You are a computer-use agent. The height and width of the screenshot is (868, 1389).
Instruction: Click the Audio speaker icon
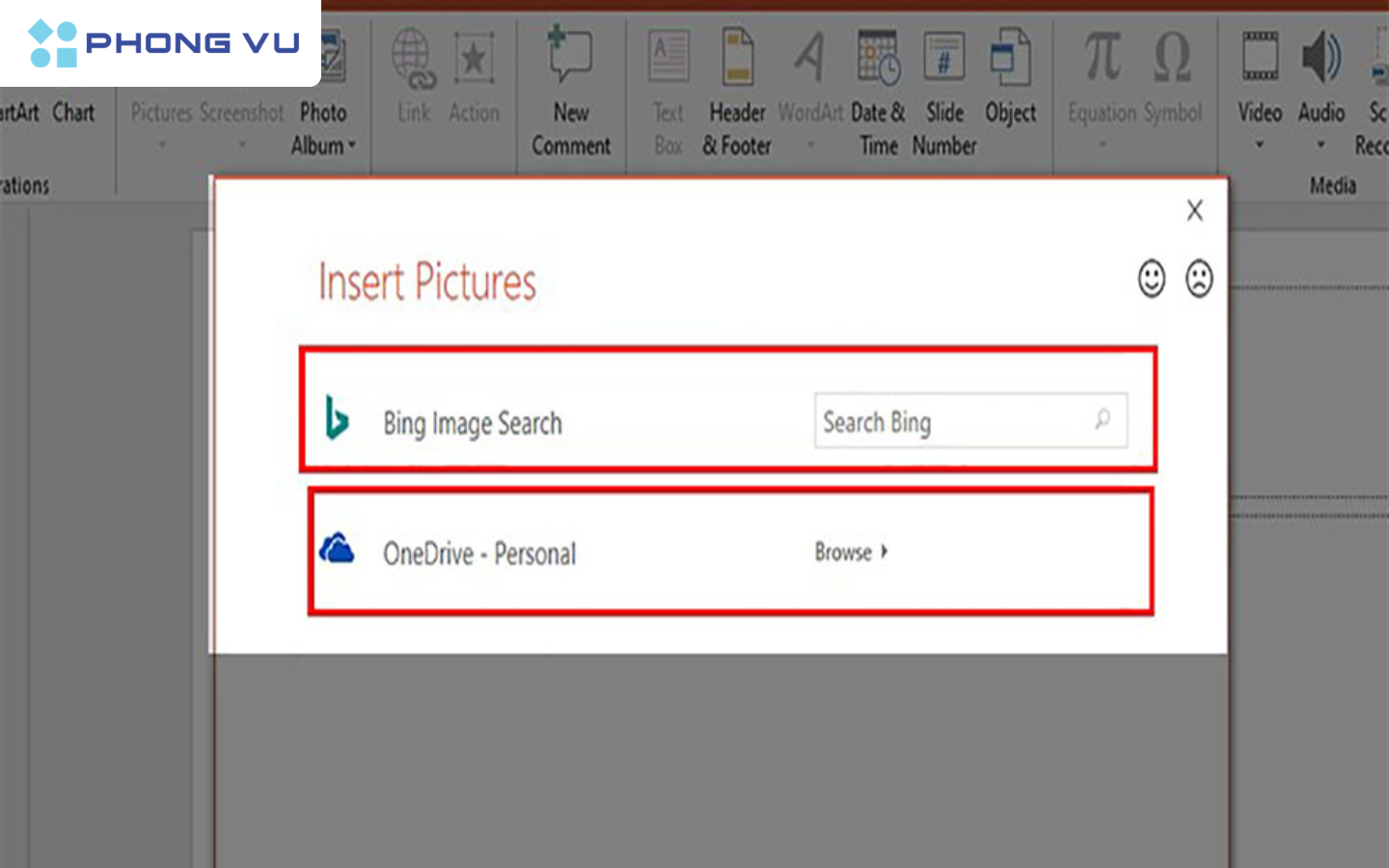coord(1321,56)
